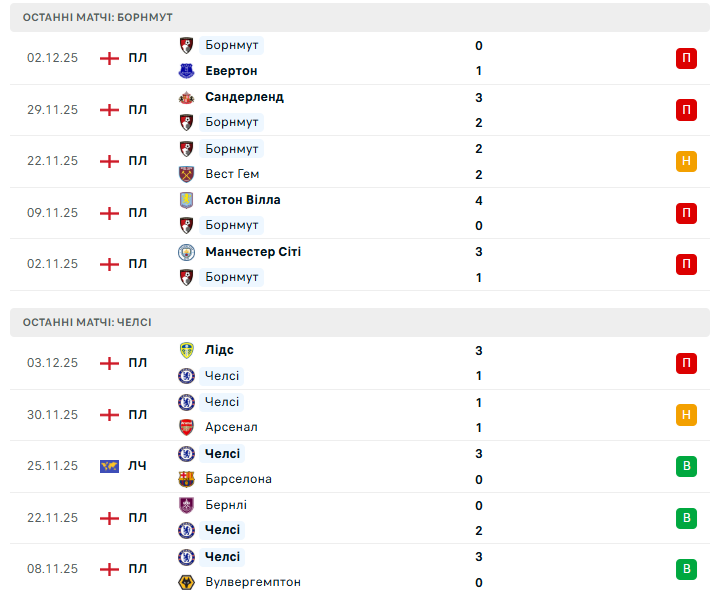718x600 pixels.
Task: Open the 09.11.25 Aston Villa match row date
Action: tap(52, 213)
